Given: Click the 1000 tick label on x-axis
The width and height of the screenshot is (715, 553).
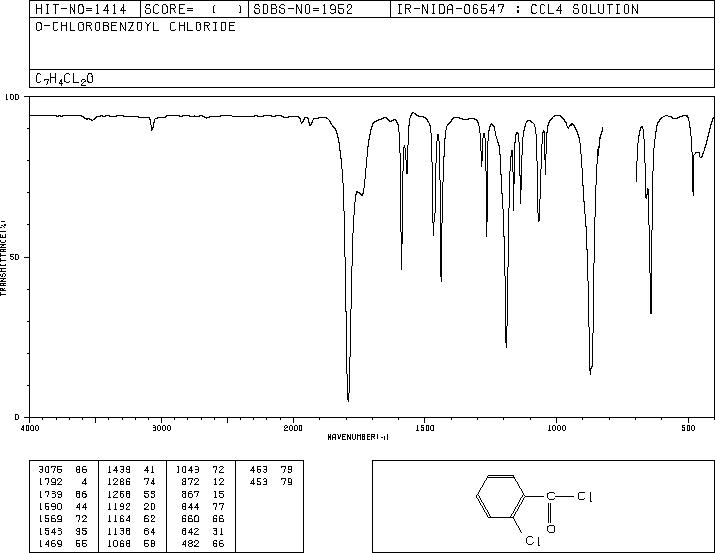Looking at the screenshot, I should [x=556, y=428].
